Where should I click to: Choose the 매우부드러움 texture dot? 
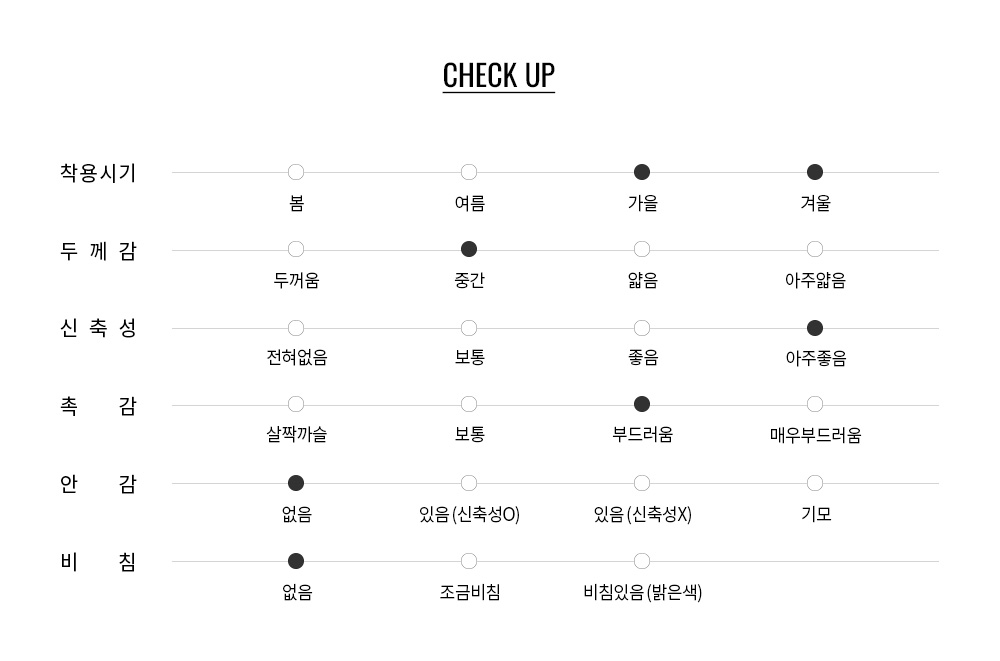815,405
